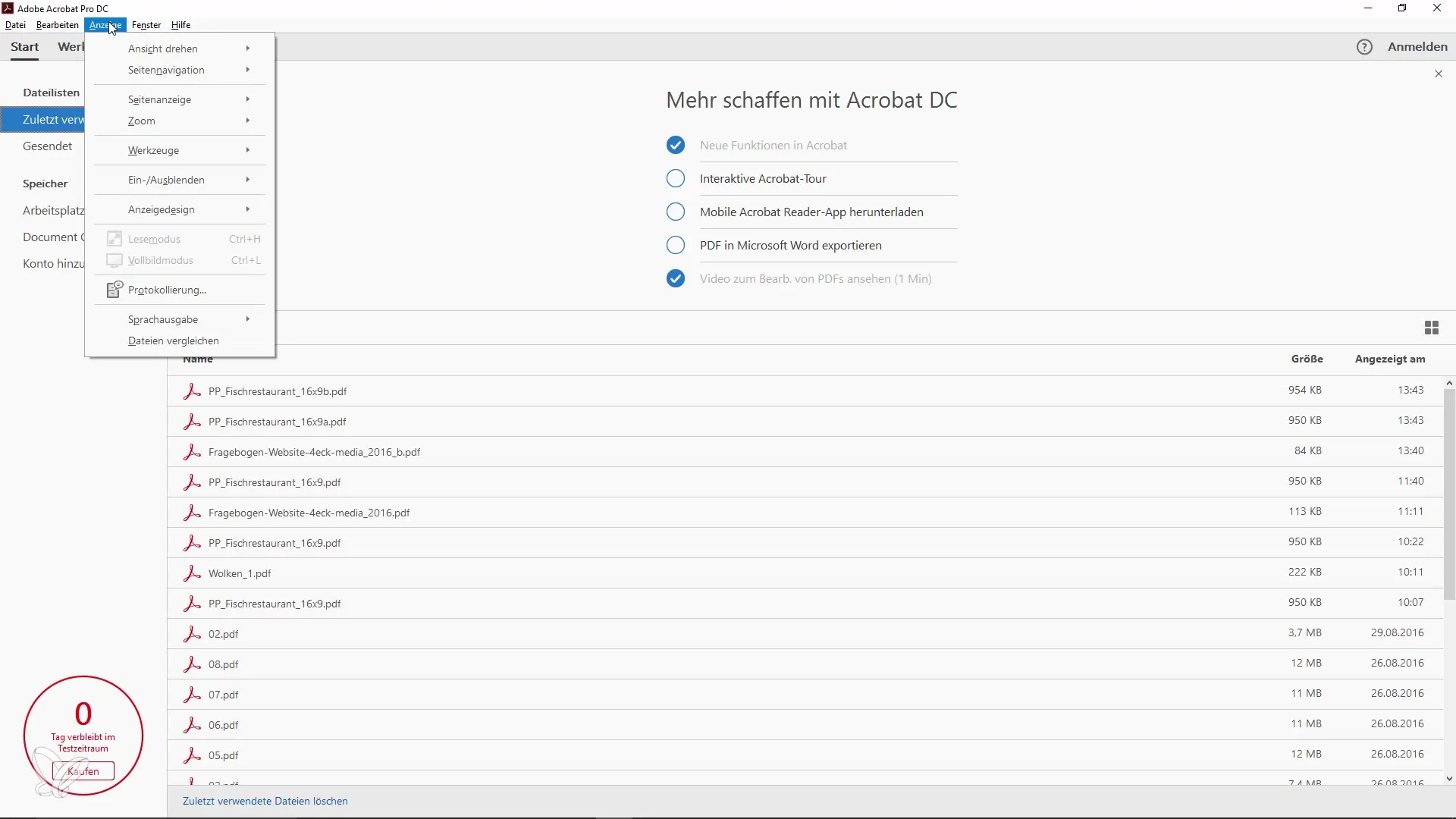Click the help question mark icon
Screen dimensions: 1456x819
coord(1364,47)
